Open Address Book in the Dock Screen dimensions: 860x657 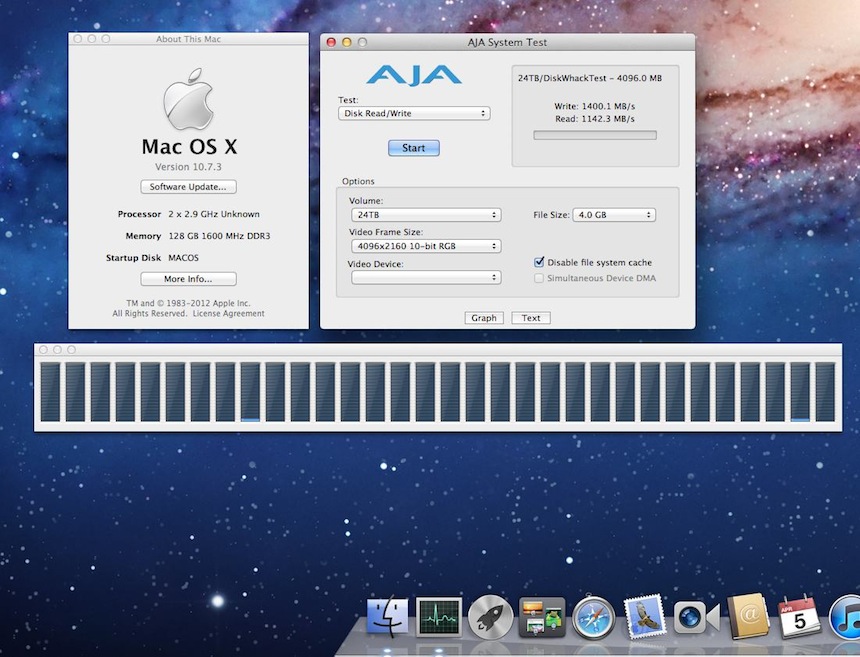(746, 618)
